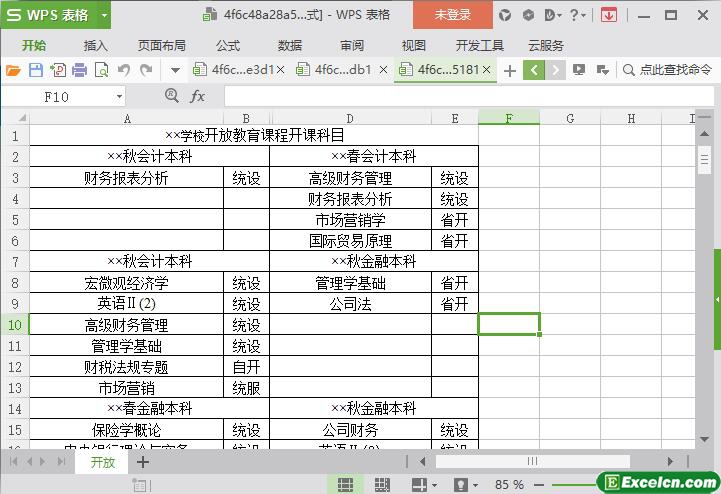Screen dimensions: 721x494
Task: Click the 85 % zoom level
Action: tap(509, 484)
